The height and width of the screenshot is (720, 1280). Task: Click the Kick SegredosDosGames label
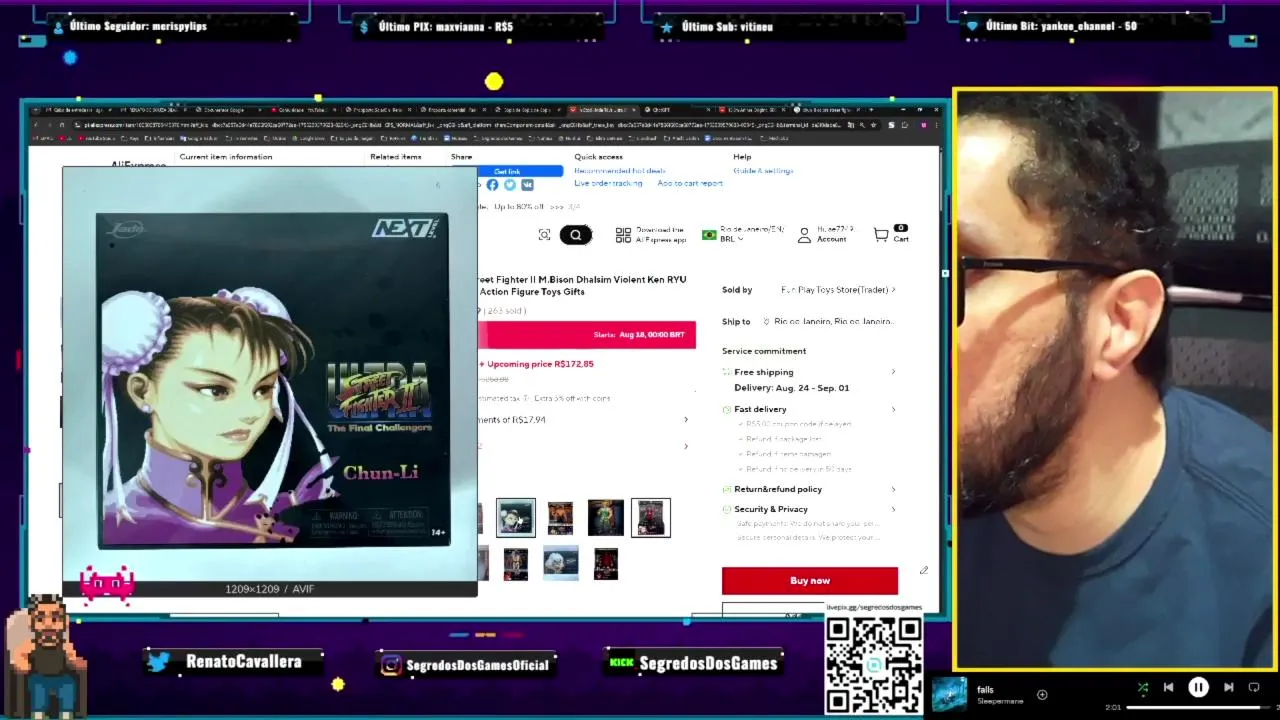[708, 663]
